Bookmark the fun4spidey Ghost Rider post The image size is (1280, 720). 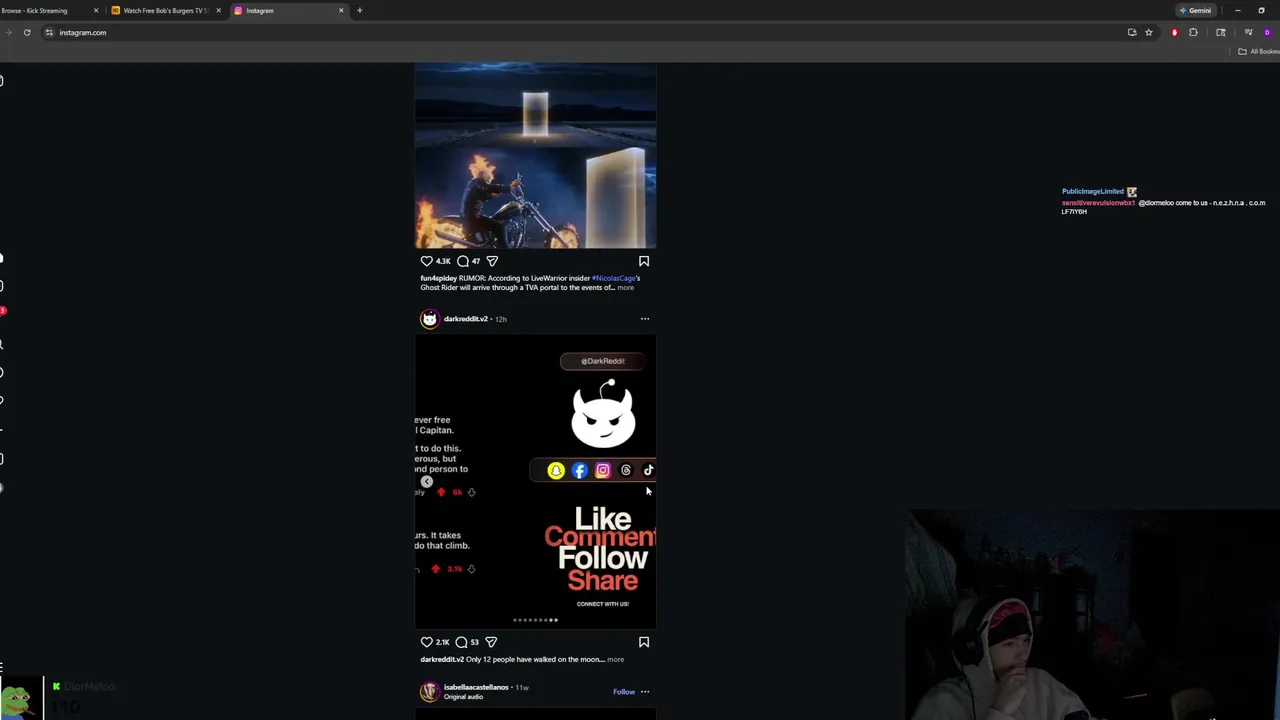pyautogui.click(x=644, y=261)
